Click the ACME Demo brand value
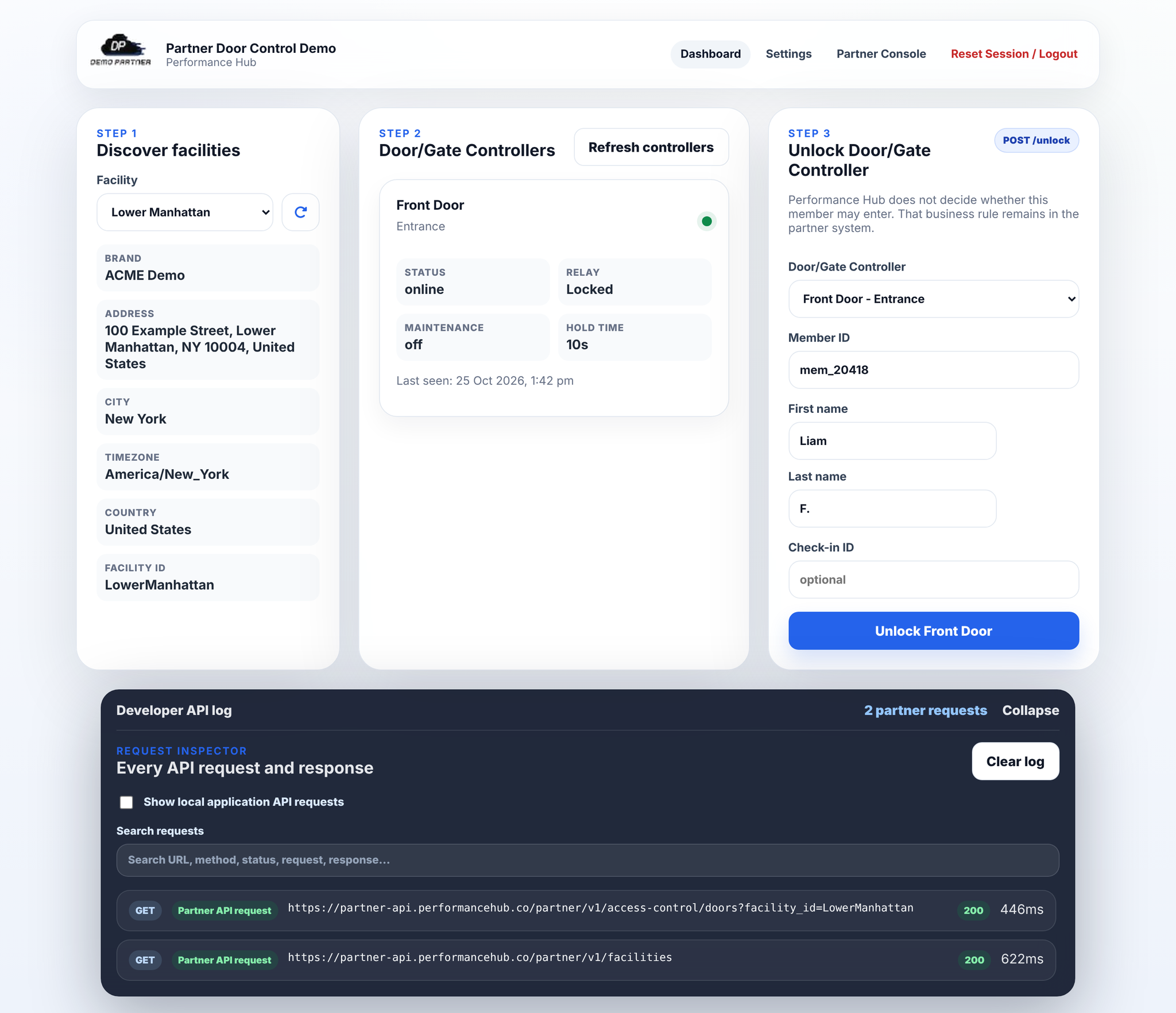This screenshot has height=1013, width=1176. tap(145, 276)
